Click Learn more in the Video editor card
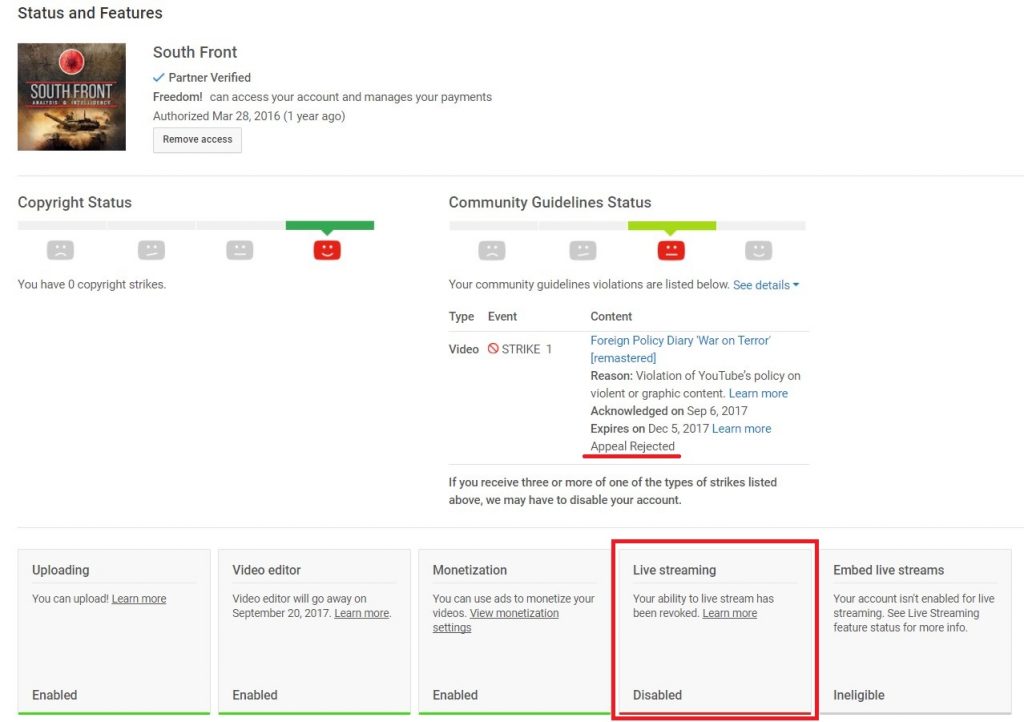 point(362,613)
